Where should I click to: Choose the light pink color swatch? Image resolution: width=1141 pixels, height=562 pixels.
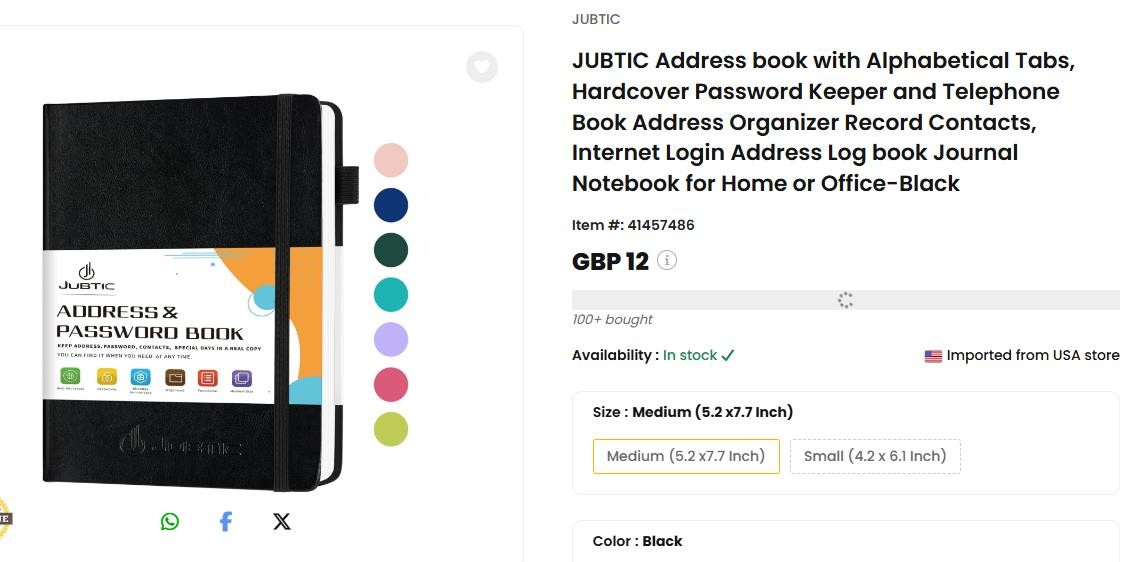[391, 160]
